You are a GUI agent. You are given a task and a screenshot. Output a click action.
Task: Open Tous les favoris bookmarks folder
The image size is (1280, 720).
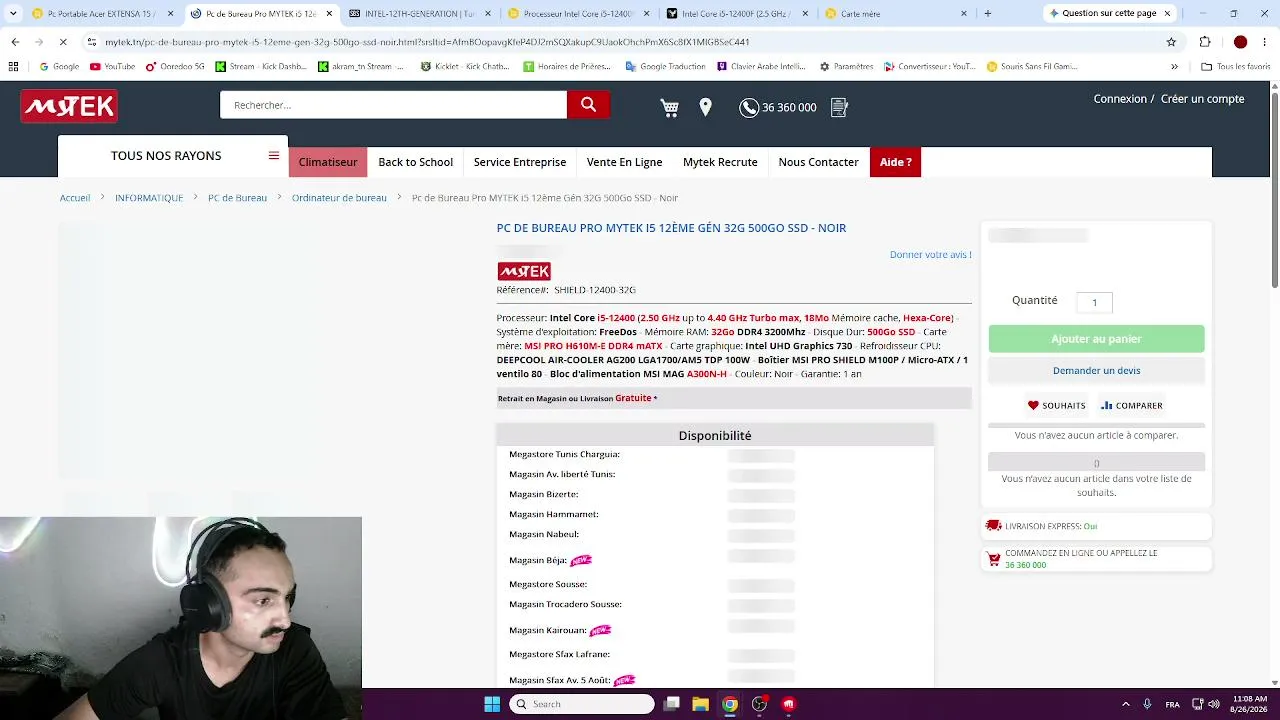point(1235,67)
